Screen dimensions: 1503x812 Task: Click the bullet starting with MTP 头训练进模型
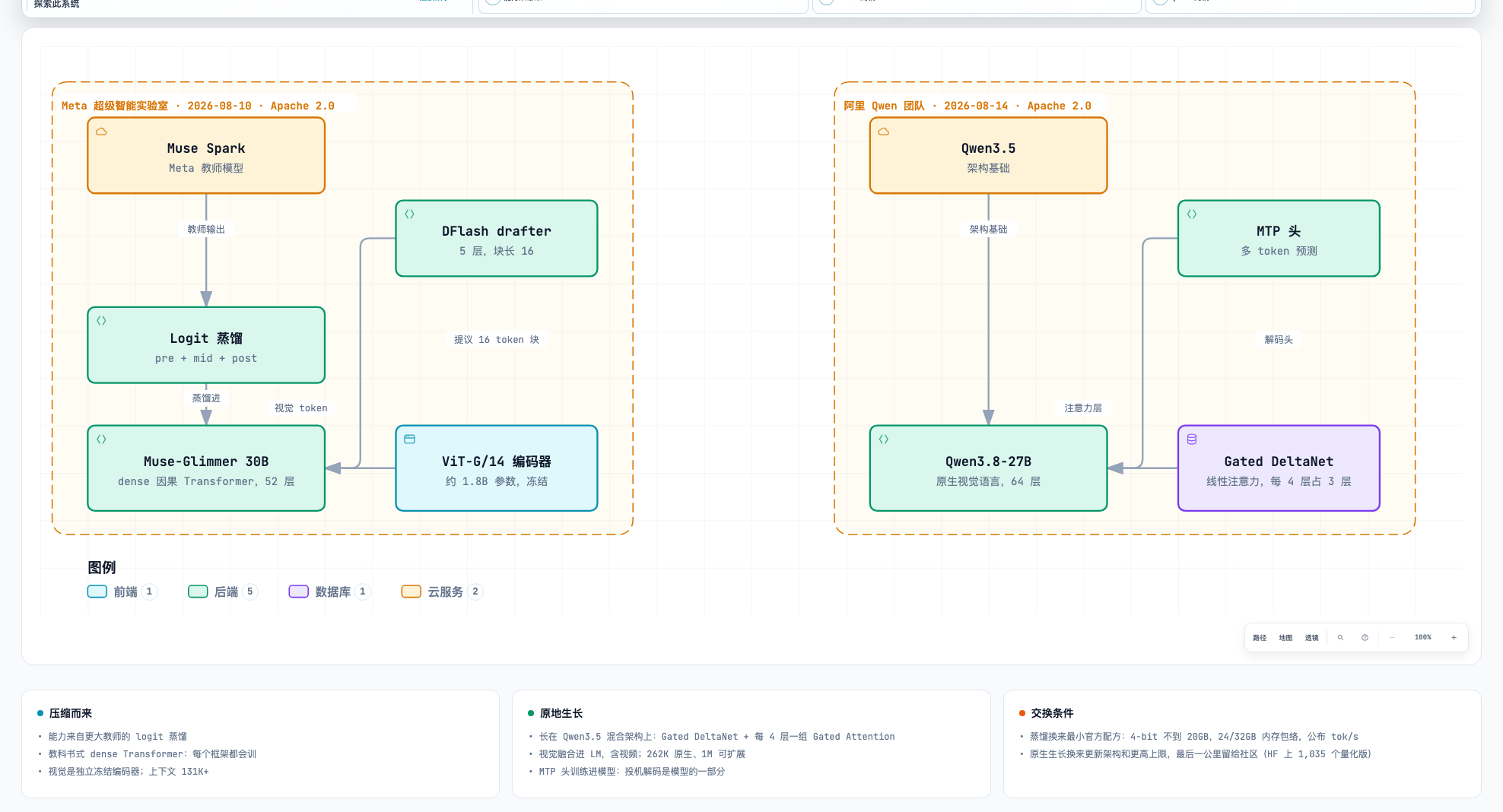[x=632, y=772]
